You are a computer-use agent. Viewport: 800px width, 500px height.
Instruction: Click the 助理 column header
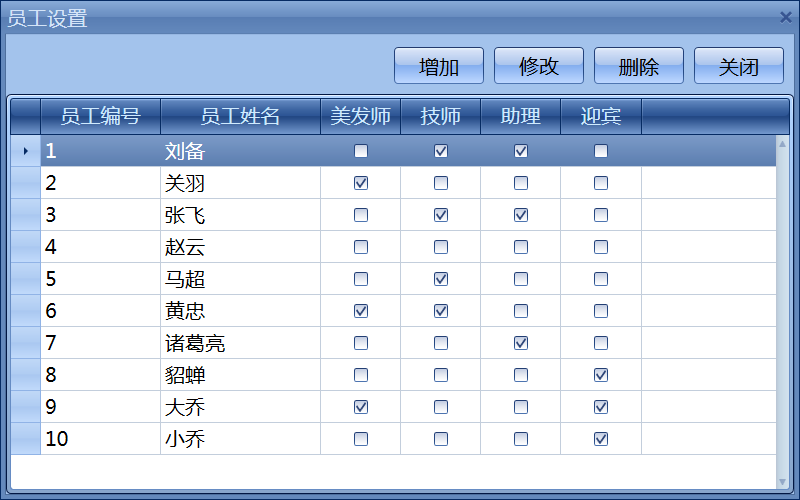click(x=521, y=116)
